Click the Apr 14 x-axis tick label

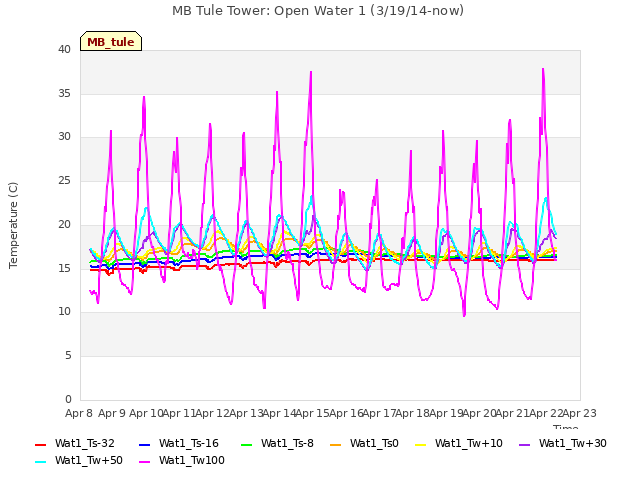pyautogui.click(x=280, y=413)
